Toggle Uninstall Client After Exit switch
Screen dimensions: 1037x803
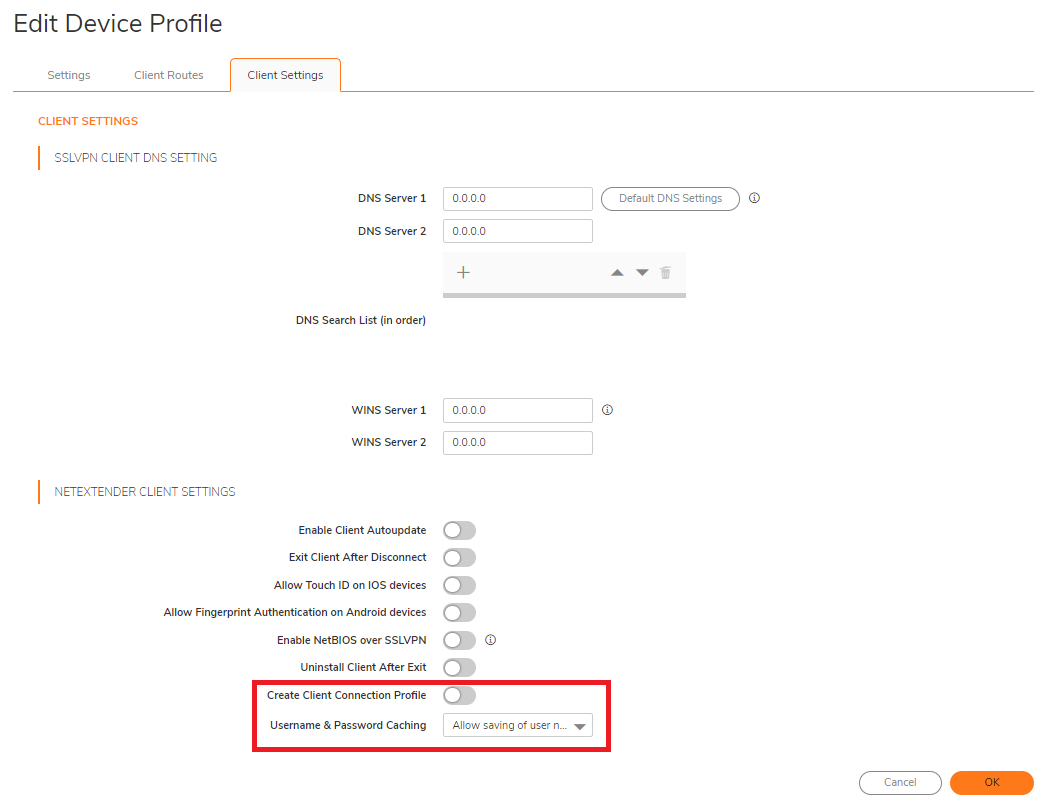pyautogui.click(x=460, y=667)
